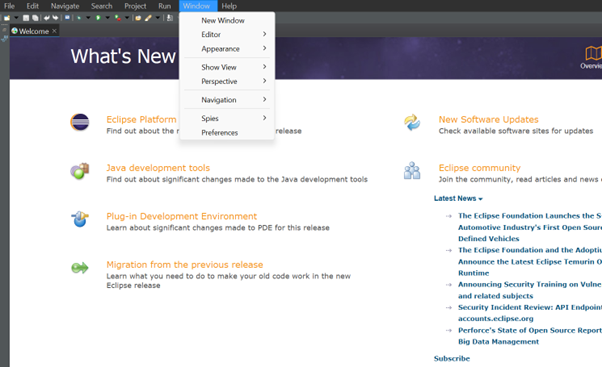Open Perforce's State of Open Source article
The height and width of the screenshot is (367, 602).
pyautogui.click(x=530, y=336)
